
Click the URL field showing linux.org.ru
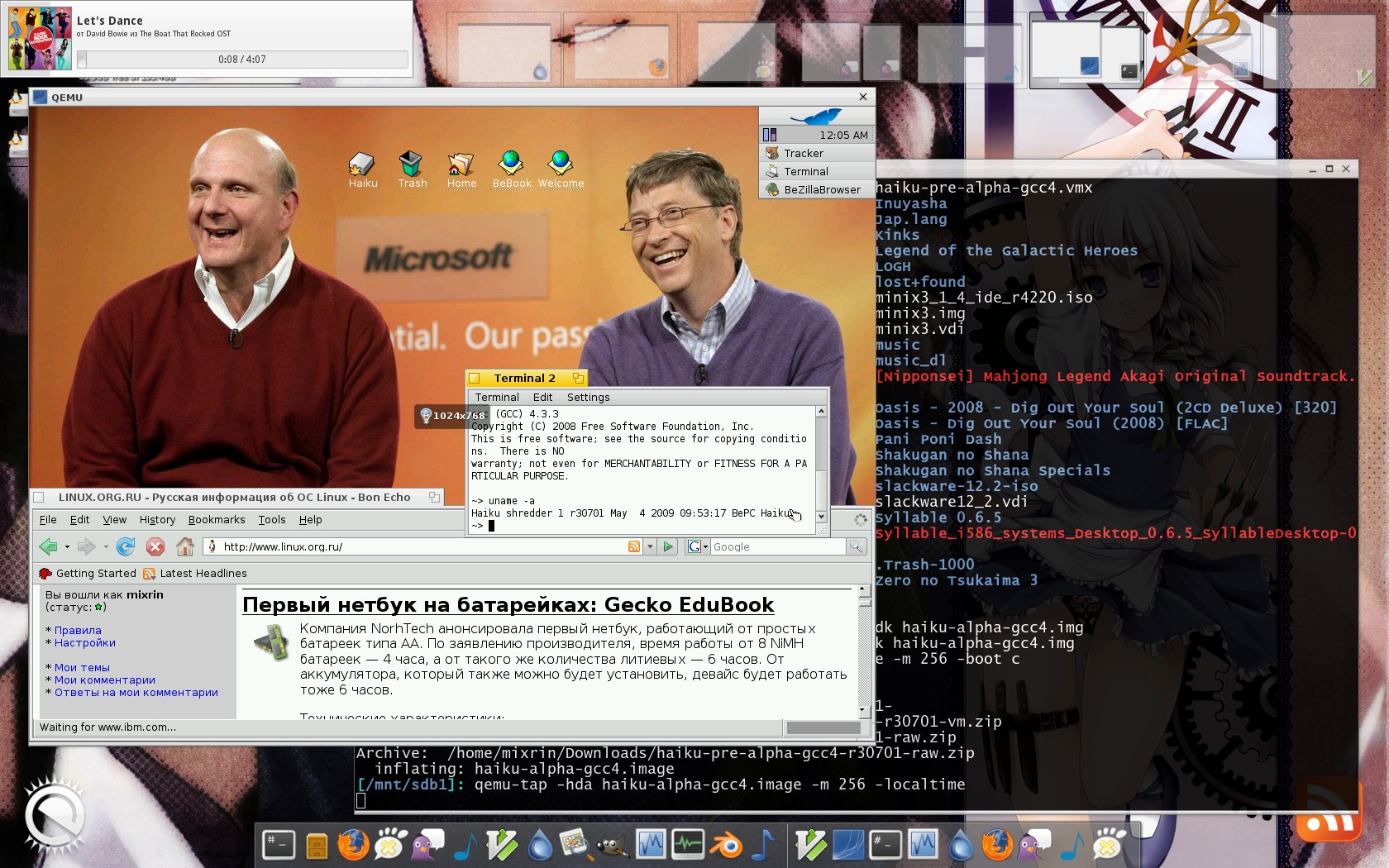423,546
